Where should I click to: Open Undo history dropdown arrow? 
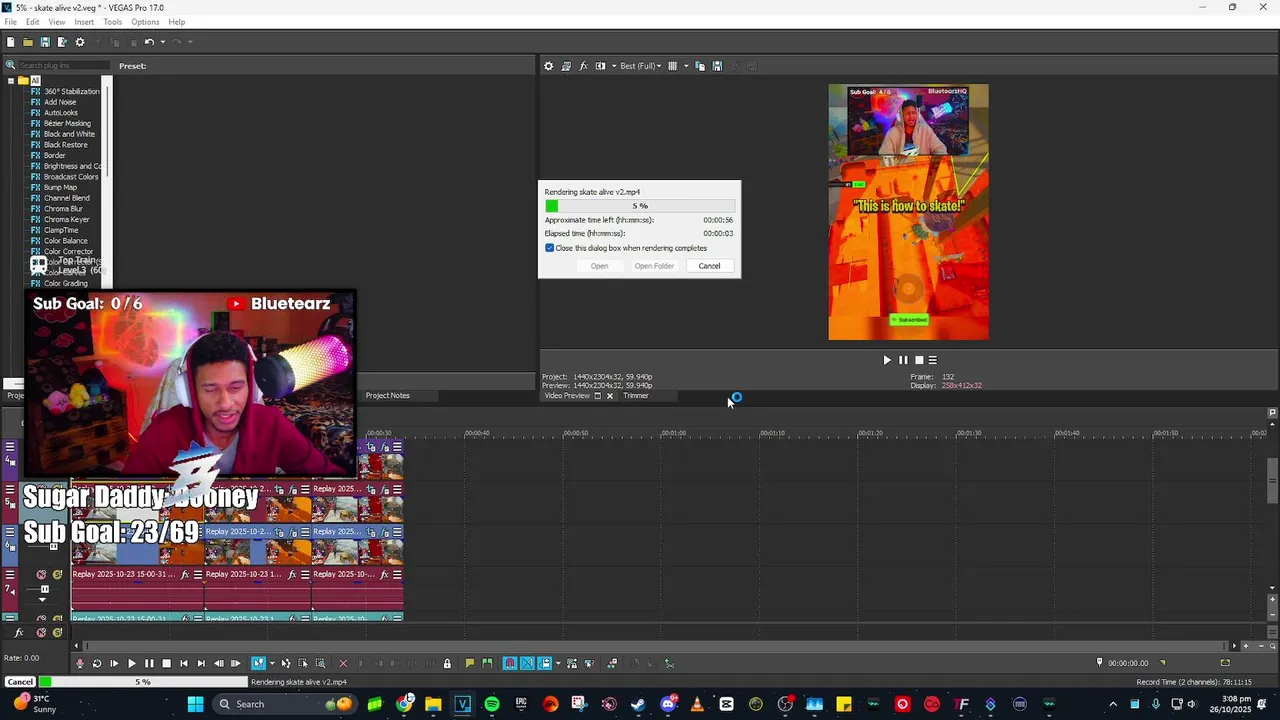[x=162, y=42]
